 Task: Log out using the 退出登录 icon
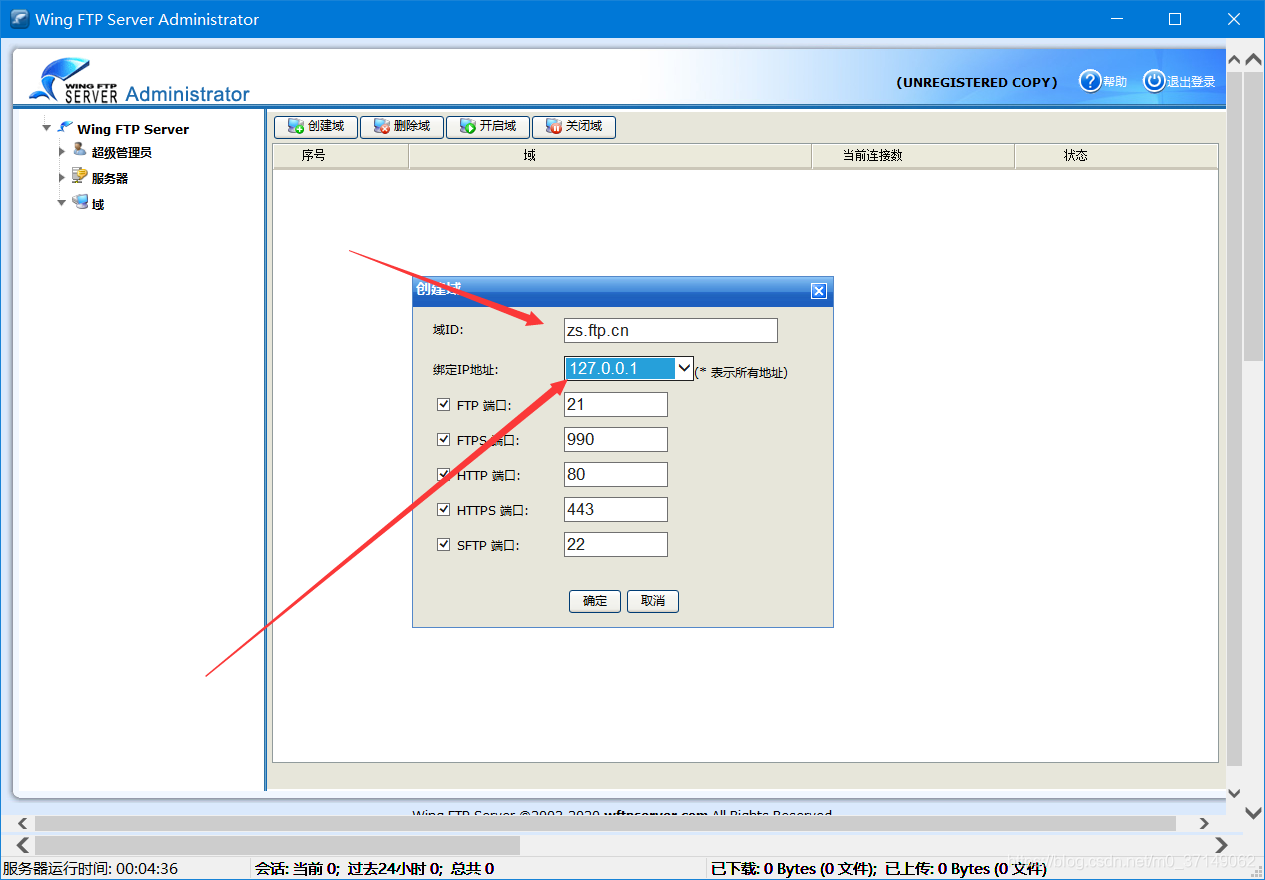click(x=1154, y=81)
